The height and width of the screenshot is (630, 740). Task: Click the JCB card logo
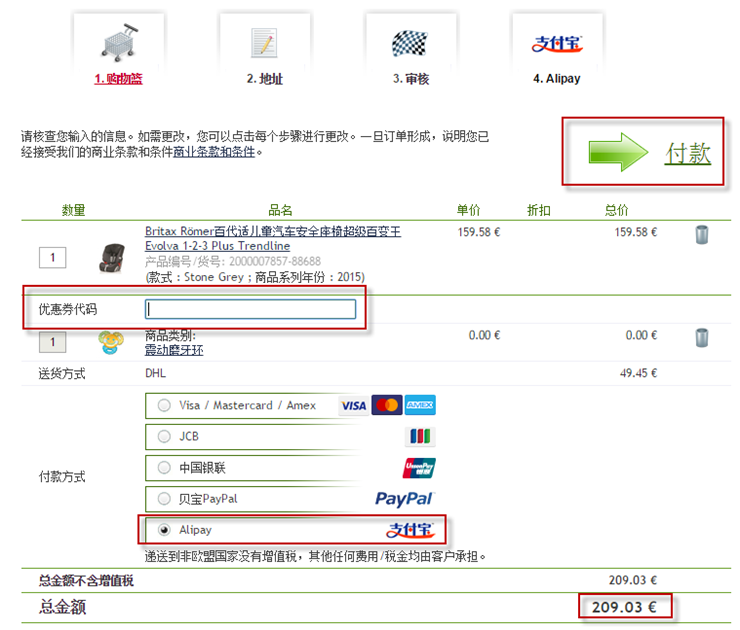click(x=420, y=437)
